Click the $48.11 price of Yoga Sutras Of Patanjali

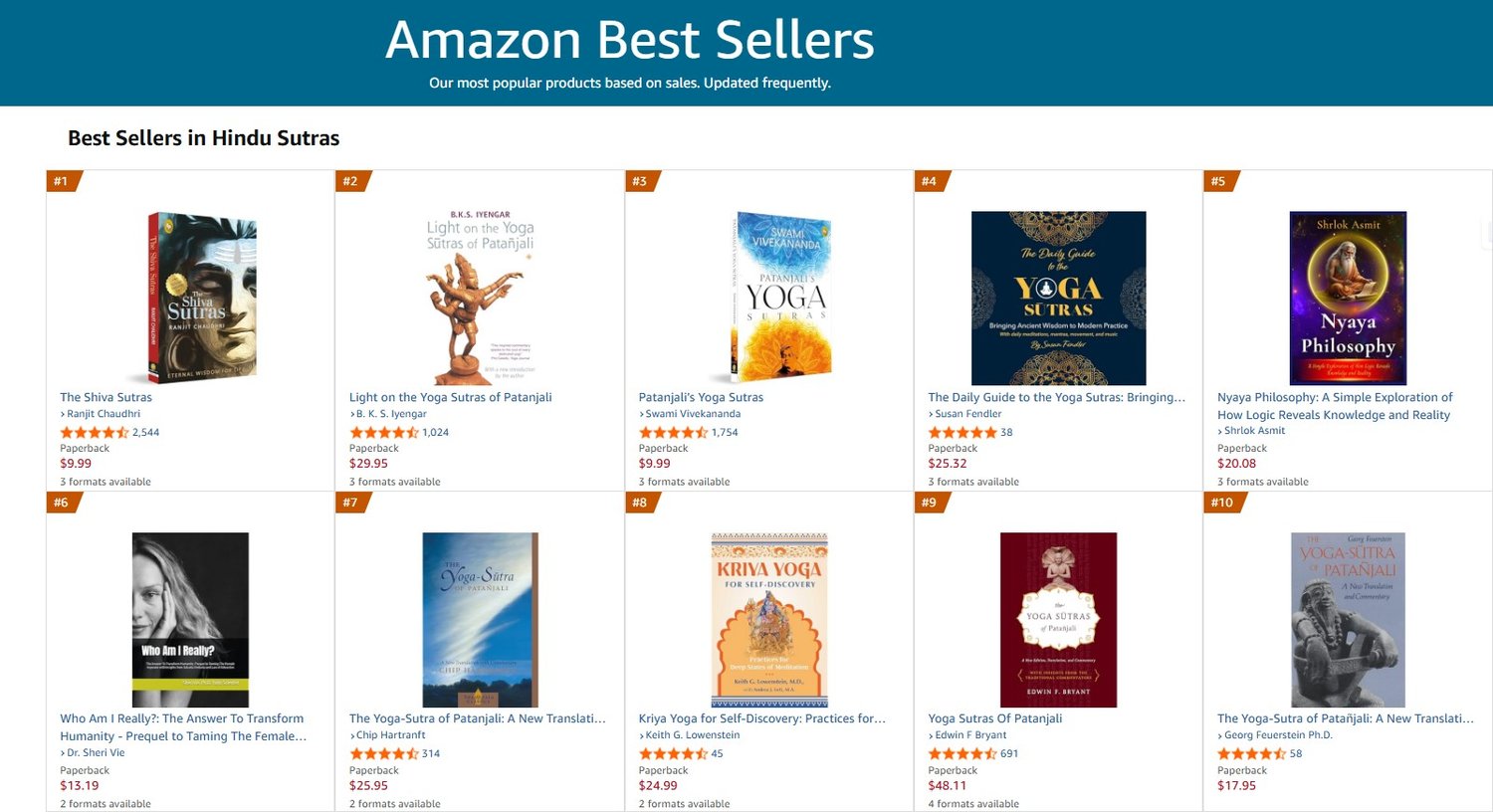point(947,785)
